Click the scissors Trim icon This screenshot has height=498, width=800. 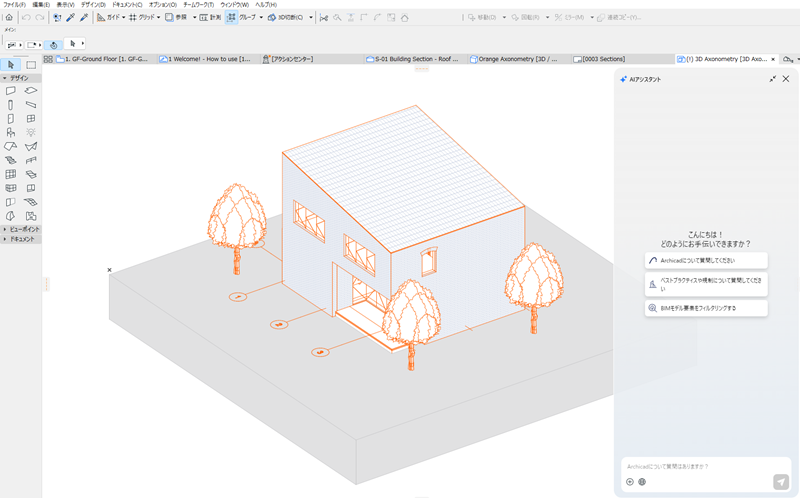point(323,17)
